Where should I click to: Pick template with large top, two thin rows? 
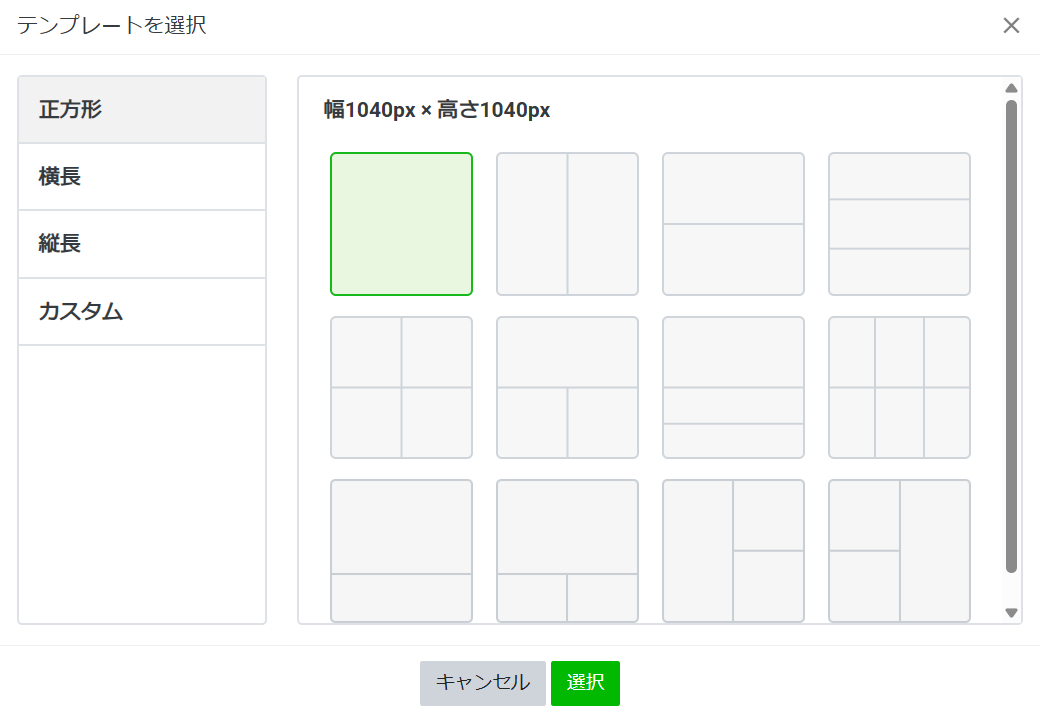coord(733,387)
